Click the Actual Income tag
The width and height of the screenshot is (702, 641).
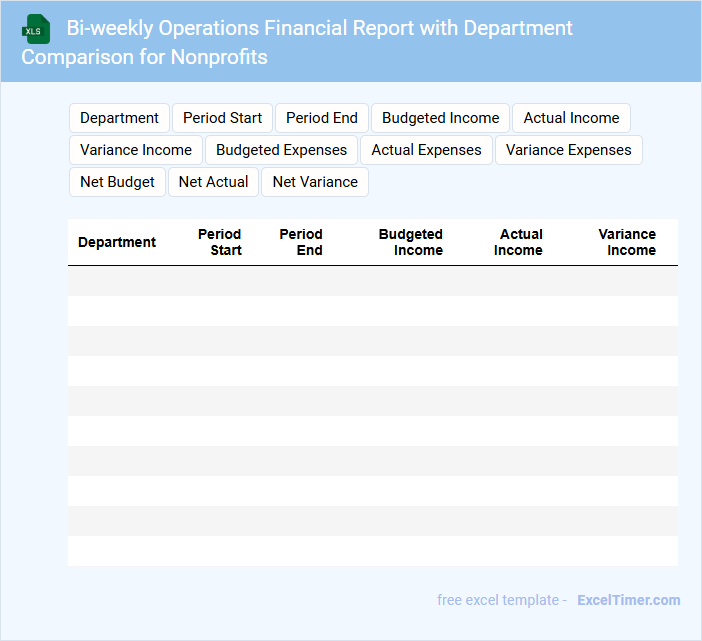point(571,118)
